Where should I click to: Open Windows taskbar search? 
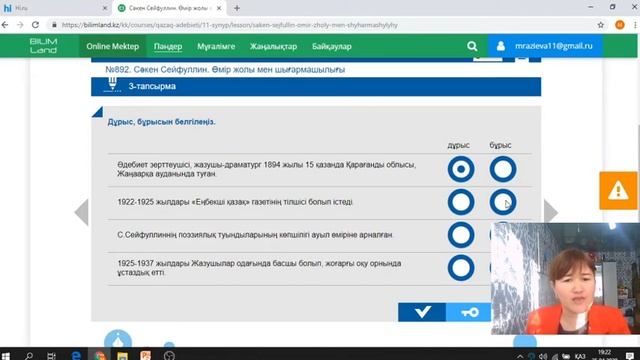[29, 356]
